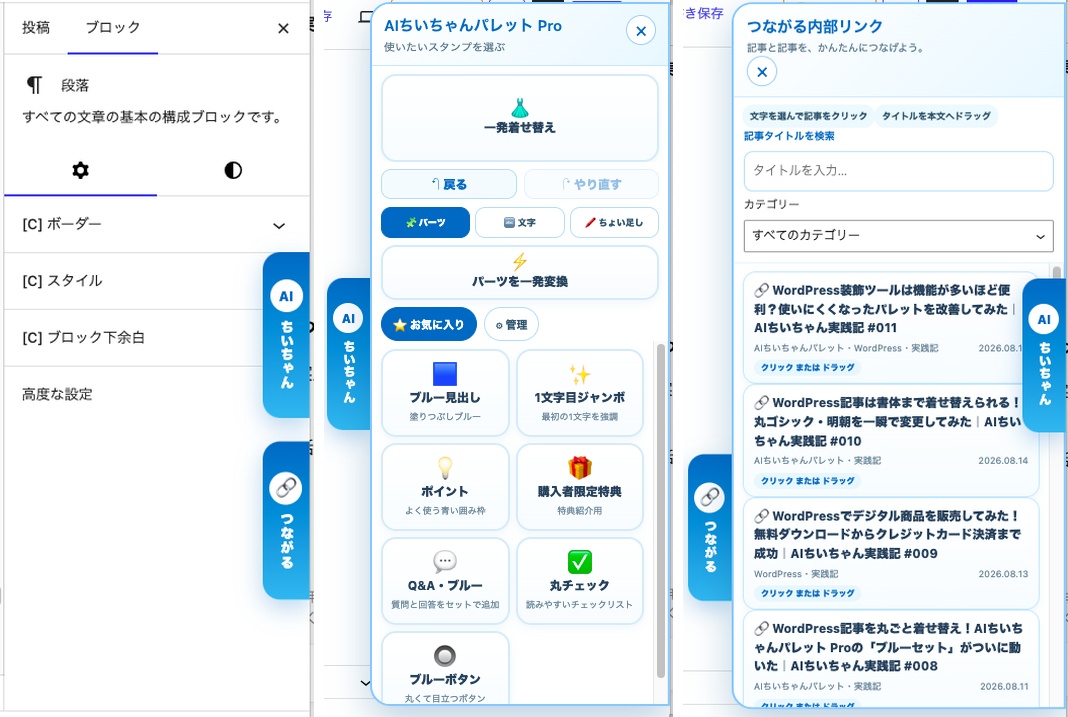1068x717 pixels.
Task: Click クリック または ドラッグ badge on article #010
Action: tap(808, 481)
